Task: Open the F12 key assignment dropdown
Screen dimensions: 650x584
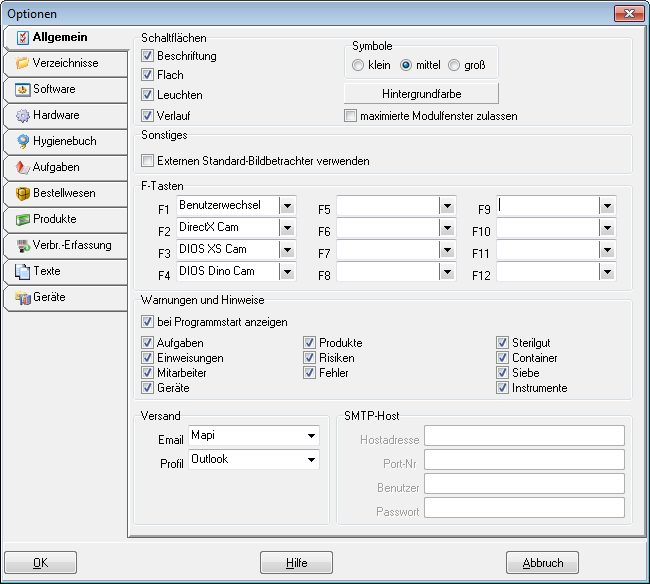Action: pyautogui.click(x=607, y=272)
